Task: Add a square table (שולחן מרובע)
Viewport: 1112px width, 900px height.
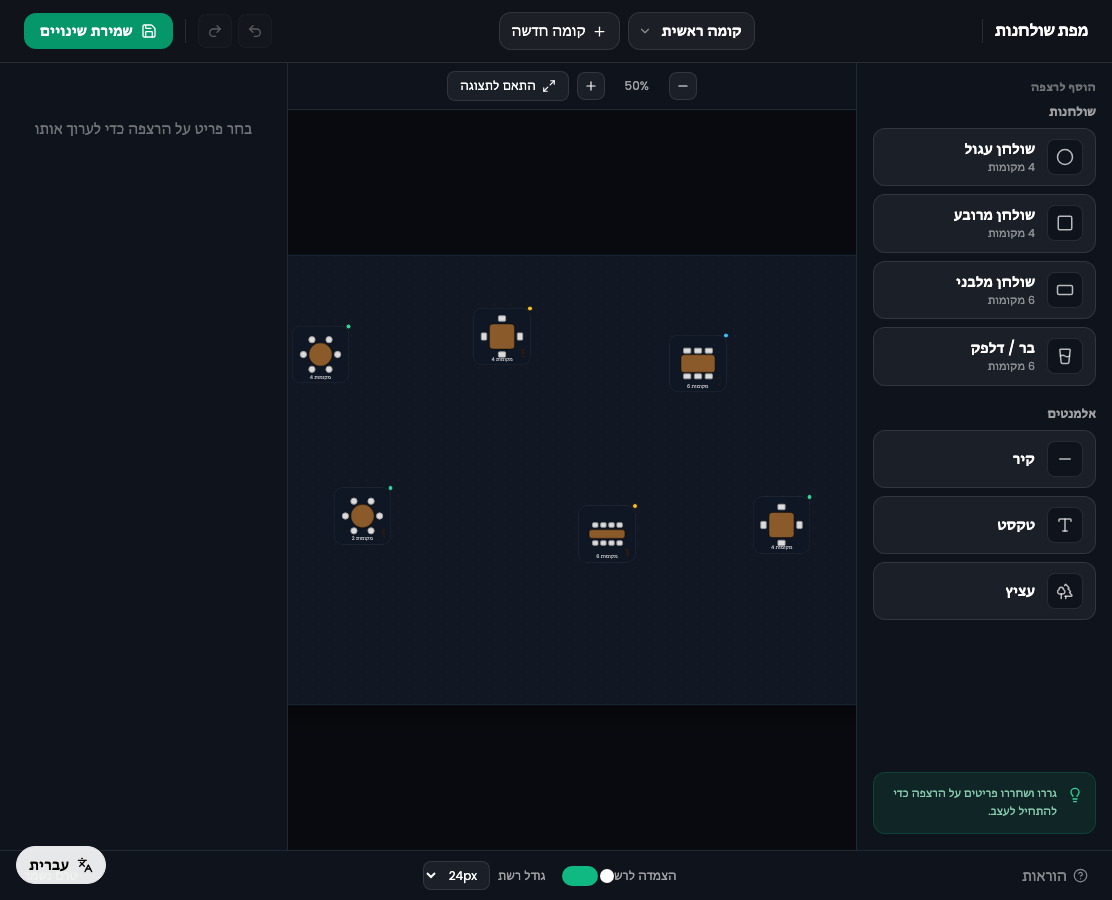Action: 984,223
